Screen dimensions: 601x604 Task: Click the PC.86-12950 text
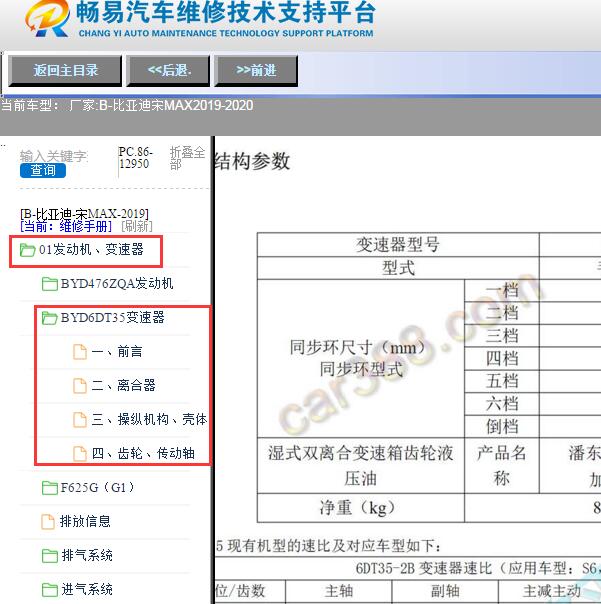click(136, 158)
